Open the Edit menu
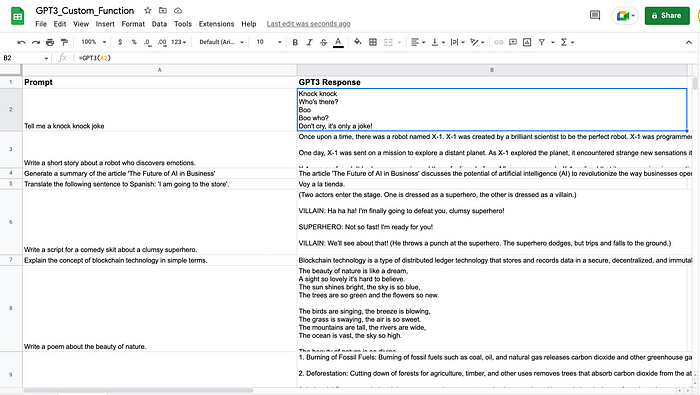This screenshot has width=700, height=395. [x=60, y=24]
